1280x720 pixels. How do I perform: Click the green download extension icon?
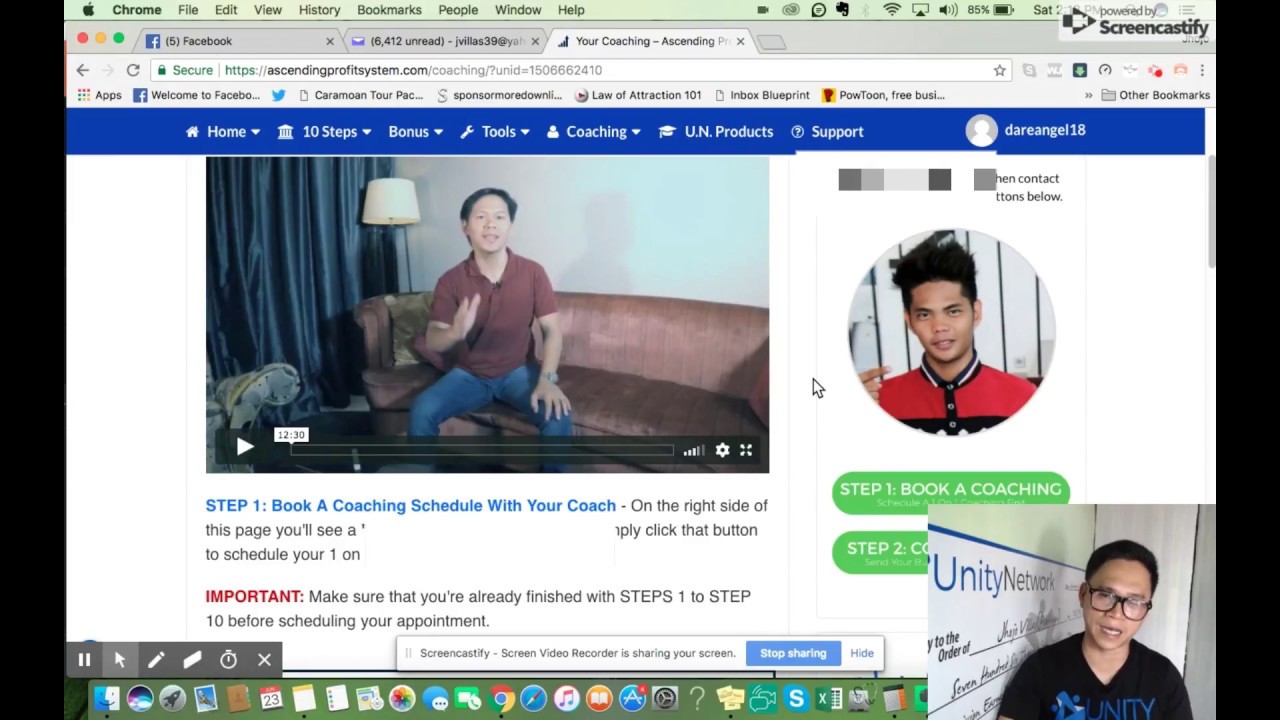pyautogui.click(x=1080, y=70)
